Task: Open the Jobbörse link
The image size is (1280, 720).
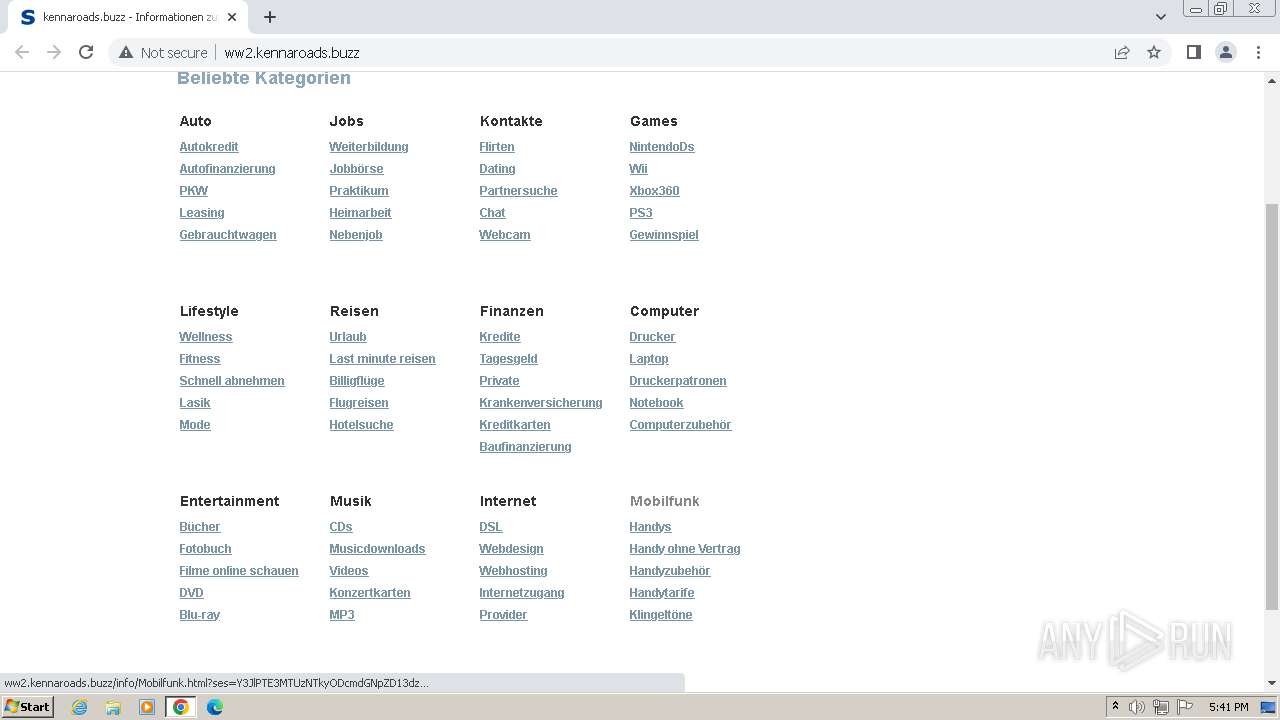Action: tap(356, 169)
